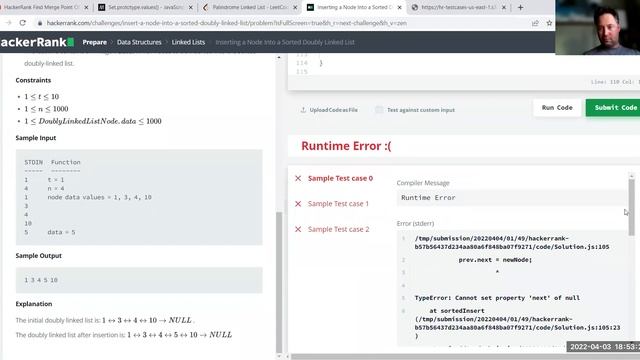Image resolution: width=640 pixels, height=360 pixels.
Task: Select Sample Test case 1
Action: (338, 204)
